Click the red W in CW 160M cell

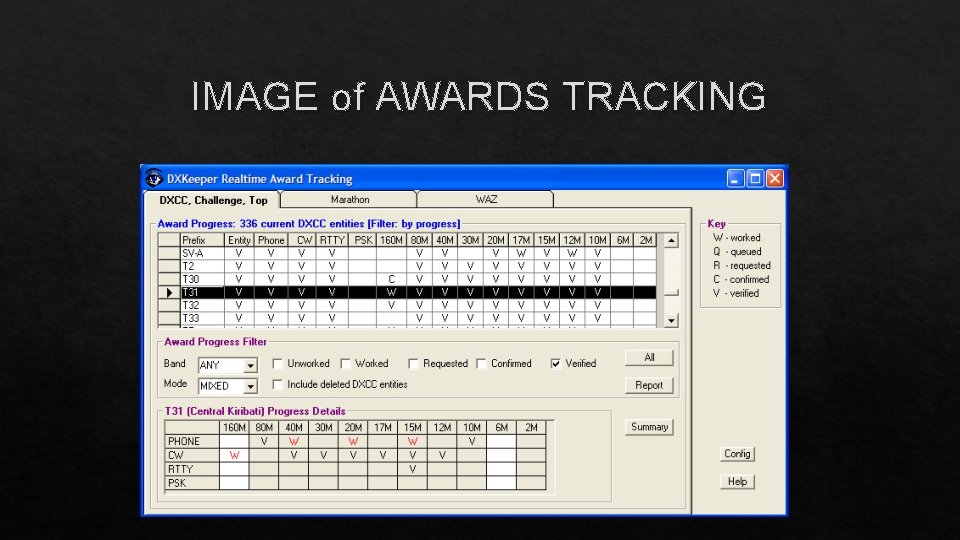[234, 456]
